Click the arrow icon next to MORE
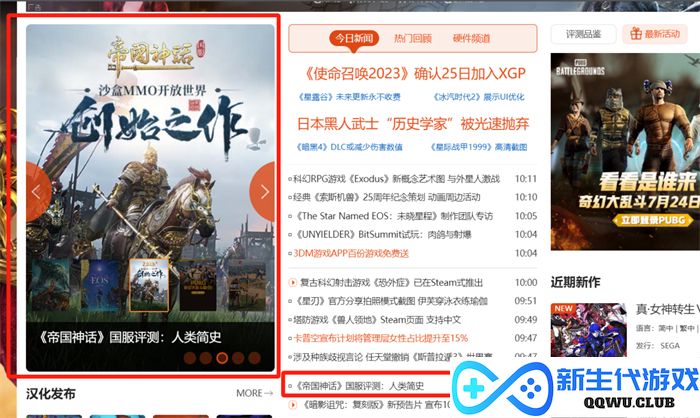 coord(268,393)
